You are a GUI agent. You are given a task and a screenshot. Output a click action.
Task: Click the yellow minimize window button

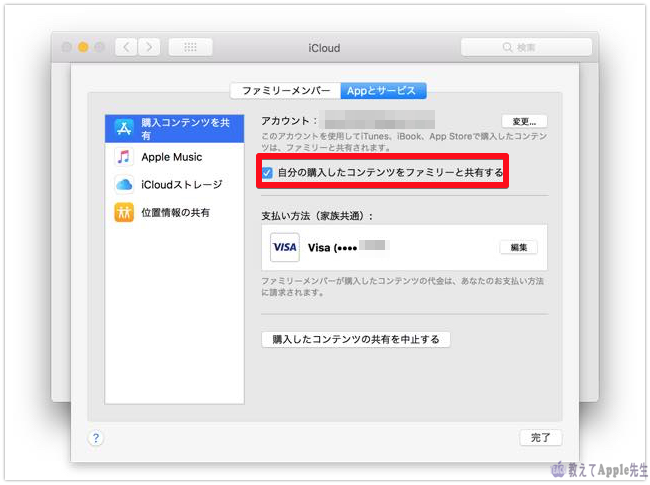click(x=83, y=47)
